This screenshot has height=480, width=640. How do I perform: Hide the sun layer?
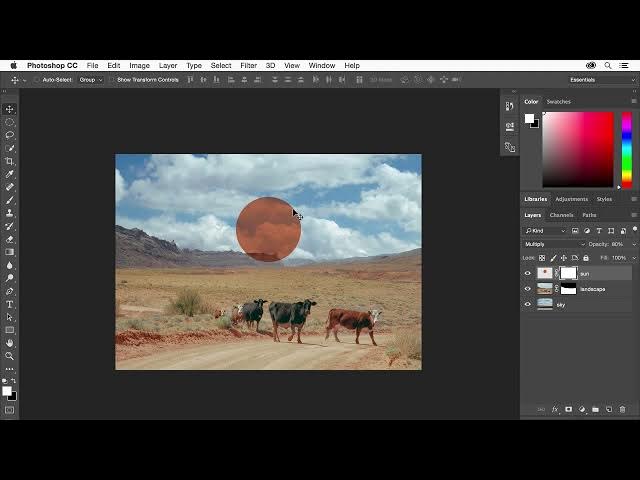(x=528, y=273)
